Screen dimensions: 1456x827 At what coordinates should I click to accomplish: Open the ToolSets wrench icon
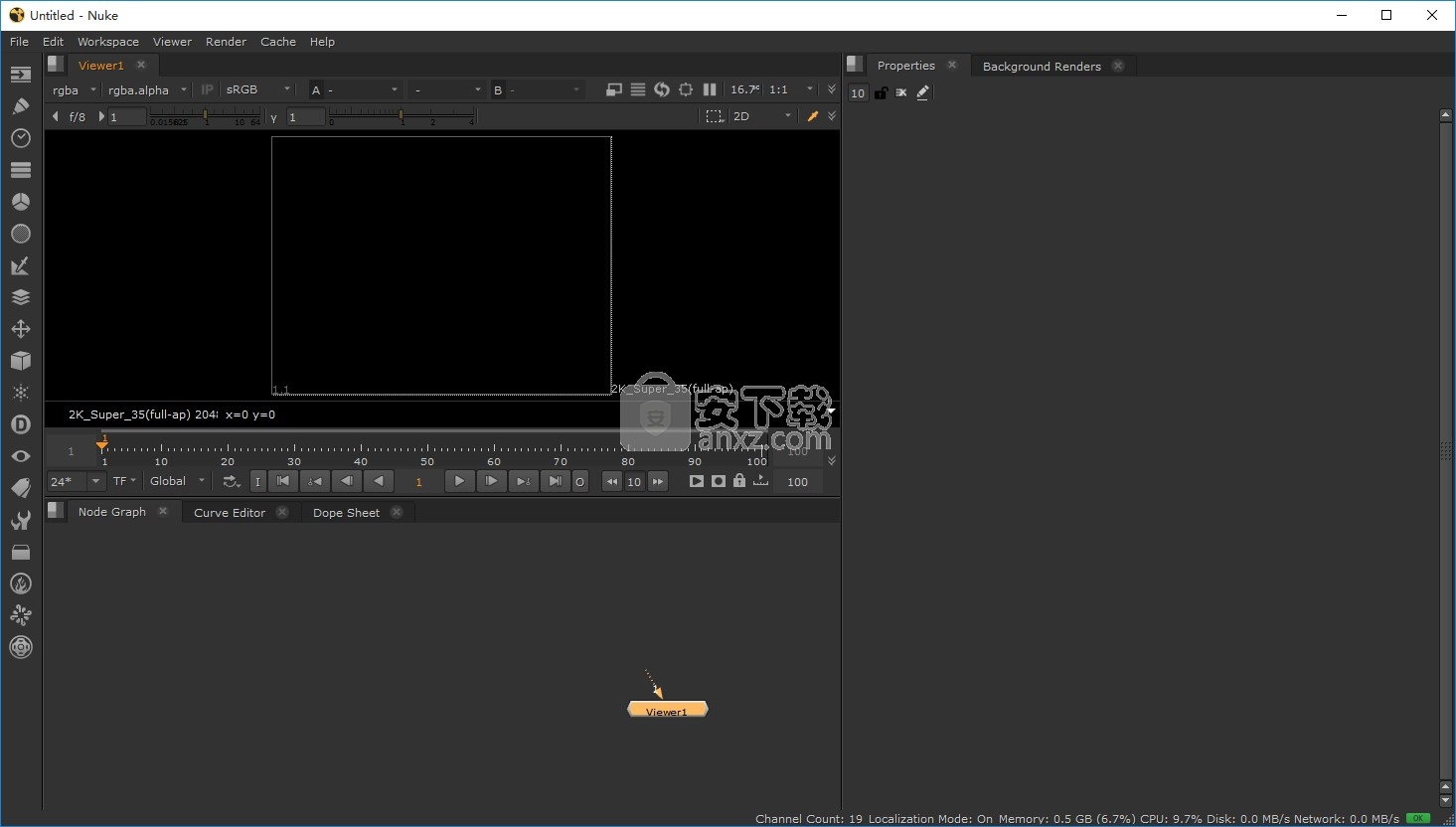click(20, 520)
